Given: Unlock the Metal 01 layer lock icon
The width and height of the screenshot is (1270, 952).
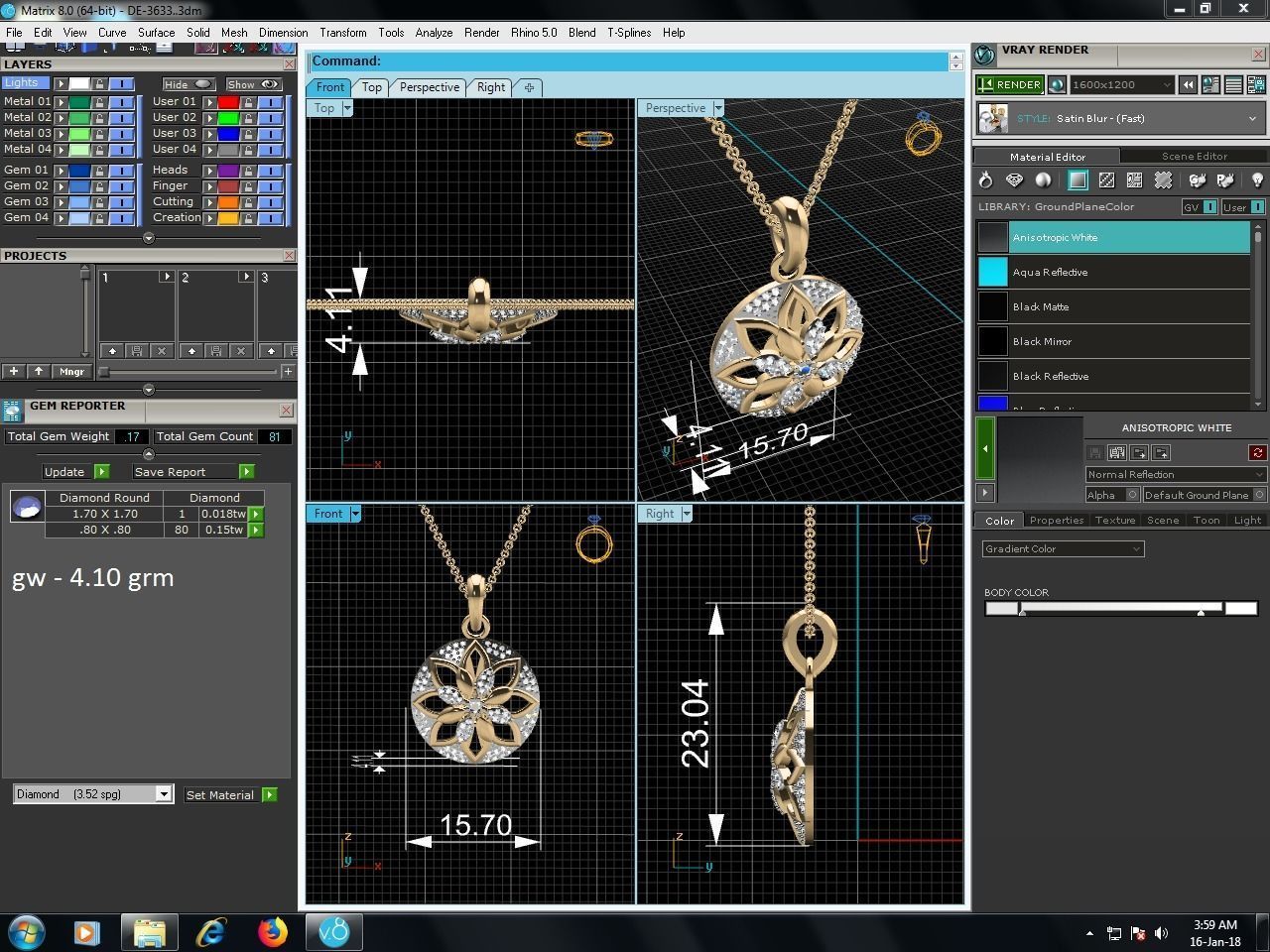Looking at the screenshot, I should (100, 102).
